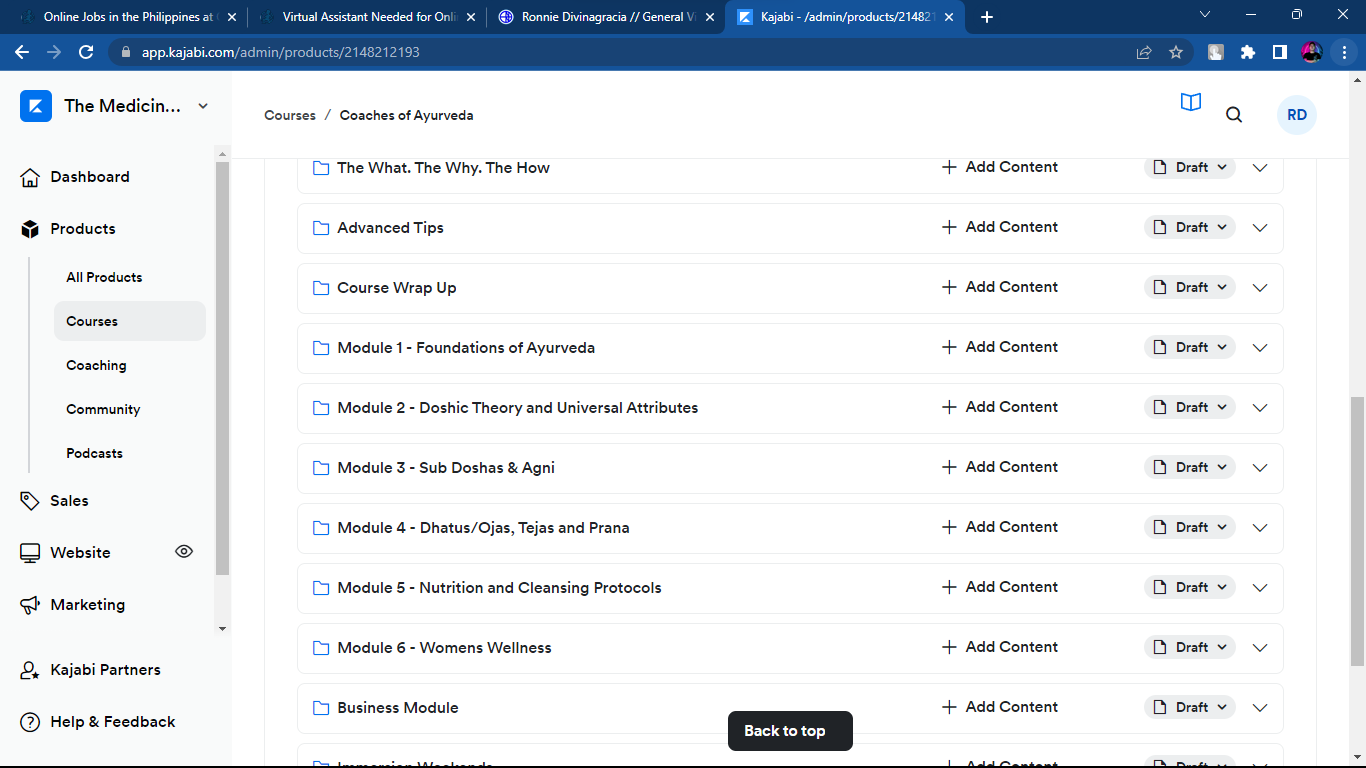Click the open book help icon

(1190, 102)
